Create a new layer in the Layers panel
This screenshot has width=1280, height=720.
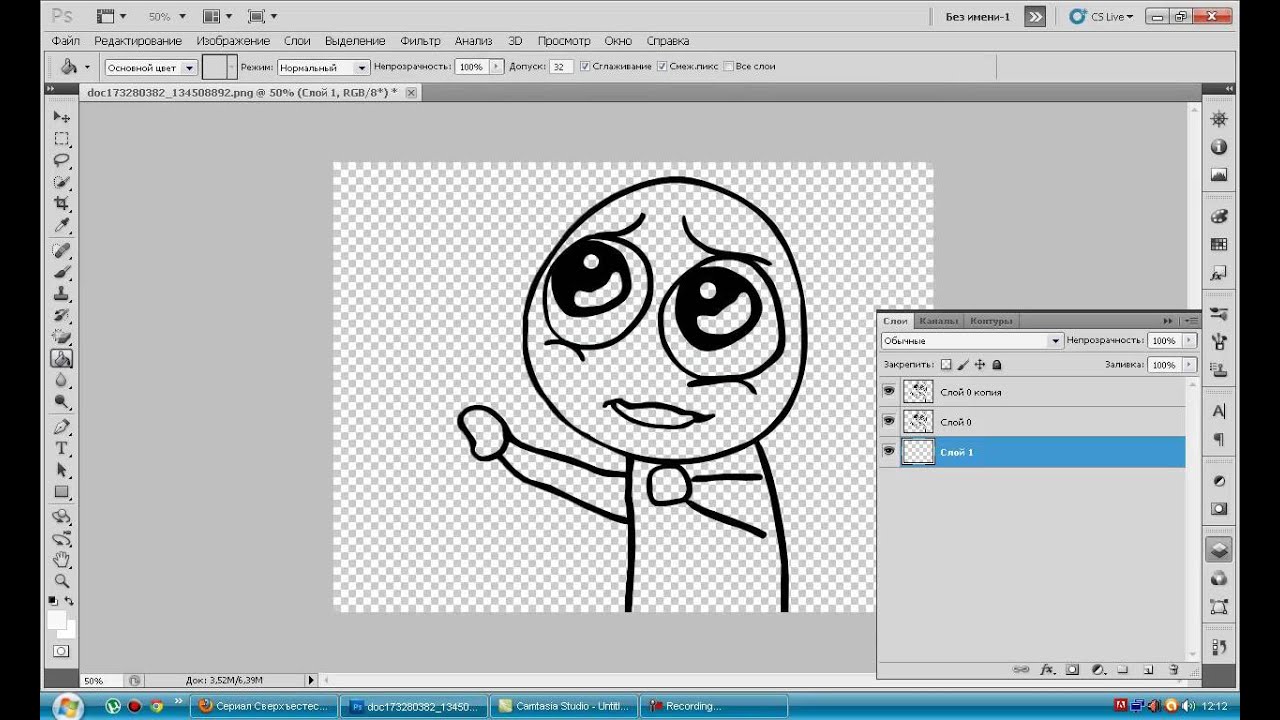[x=1148, y=669]
